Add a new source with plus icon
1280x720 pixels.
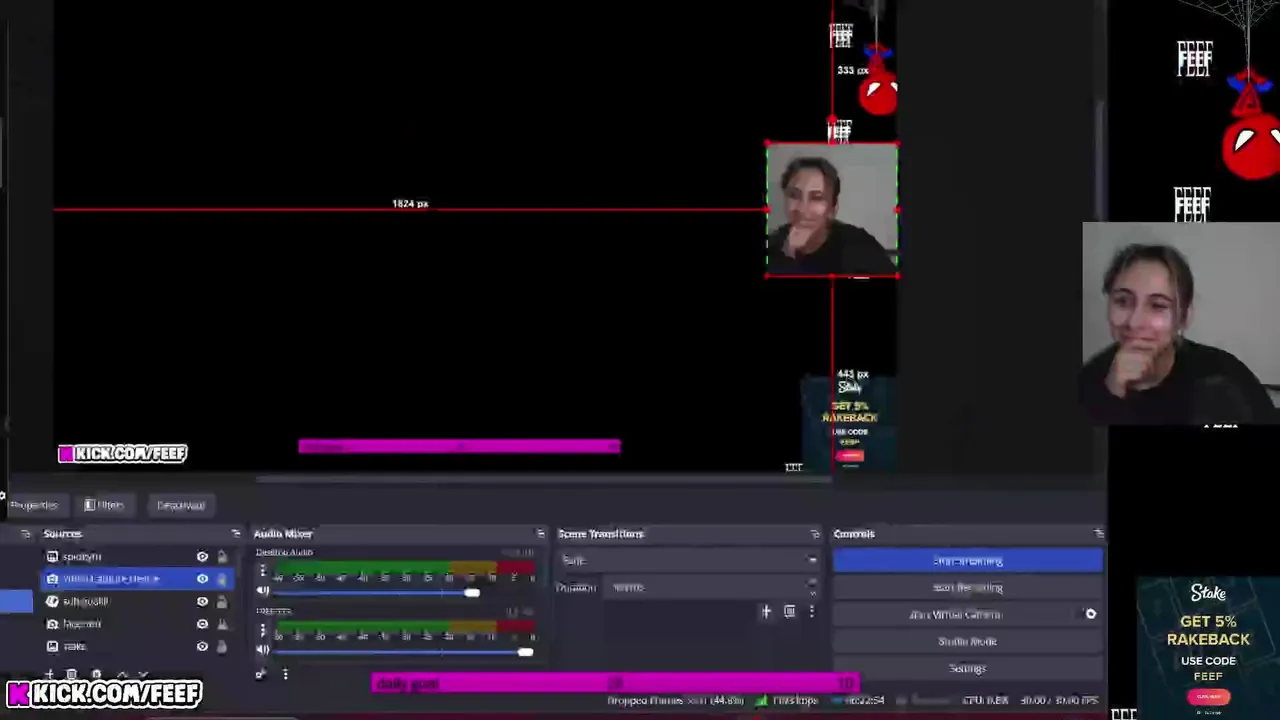point(49,675)
